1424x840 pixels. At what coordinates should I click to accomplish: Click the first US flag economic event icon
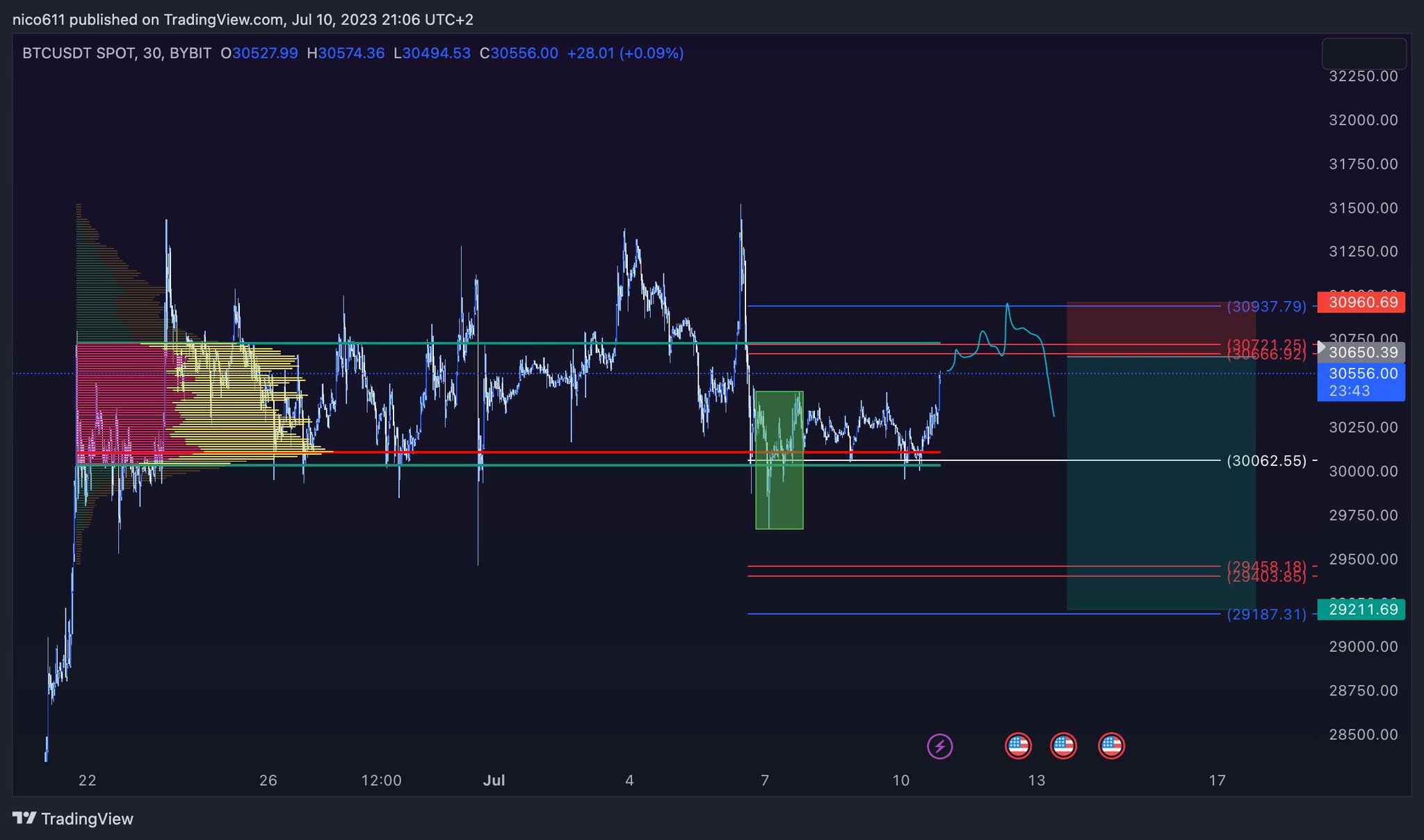point(1018,746)
